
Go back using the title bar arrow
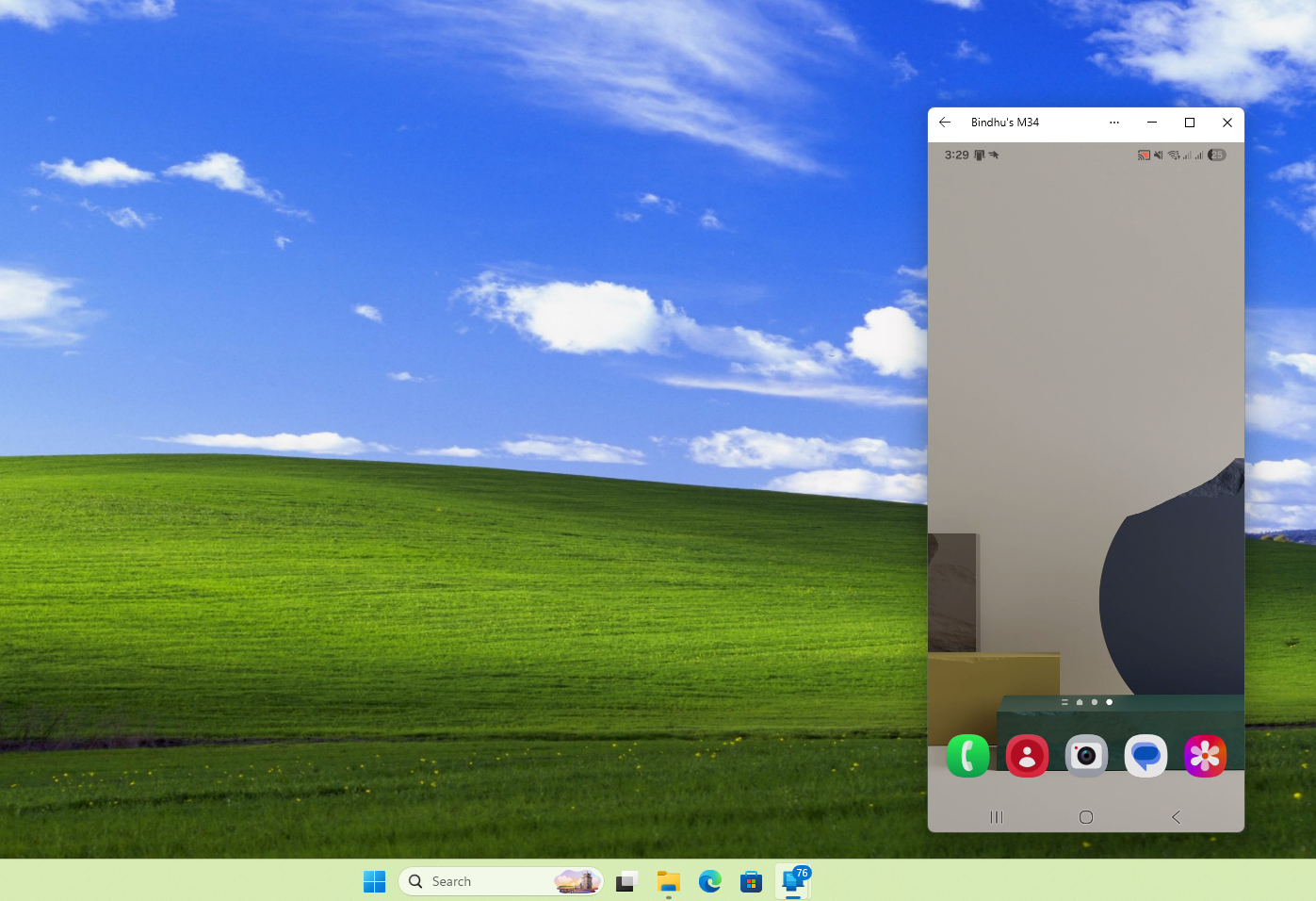tap(944, 123)
